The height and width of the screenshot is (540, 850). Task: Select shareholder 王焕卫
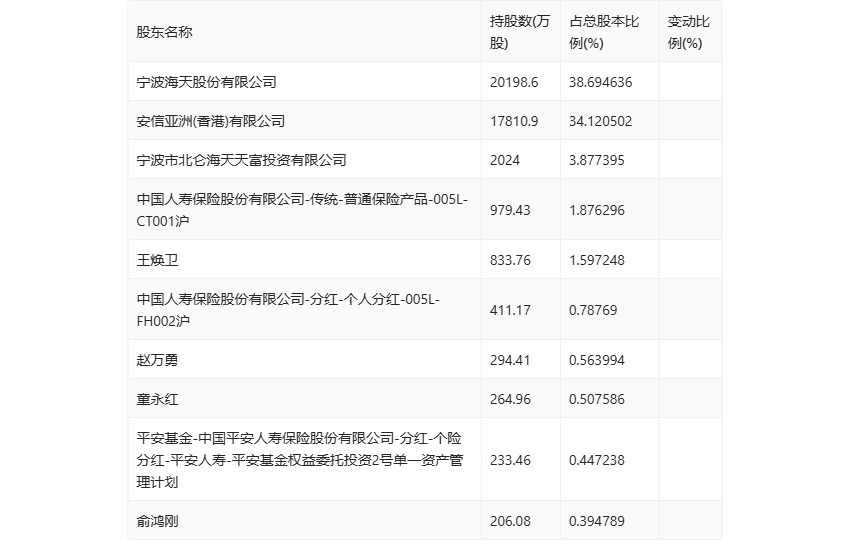pos(157,260)
